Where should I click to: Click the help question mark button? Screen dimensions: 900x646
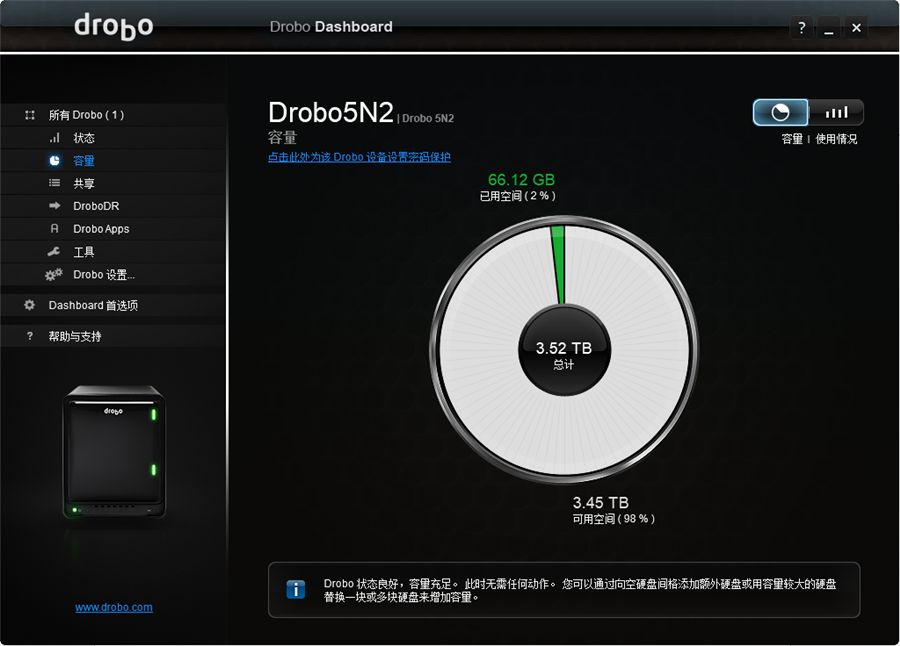[x=801, y=28]
